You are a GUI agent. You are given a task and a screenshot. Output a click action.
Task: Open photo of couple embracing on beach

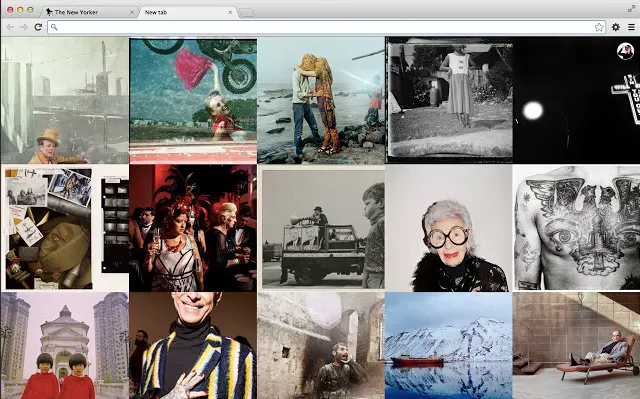(321, 100)
